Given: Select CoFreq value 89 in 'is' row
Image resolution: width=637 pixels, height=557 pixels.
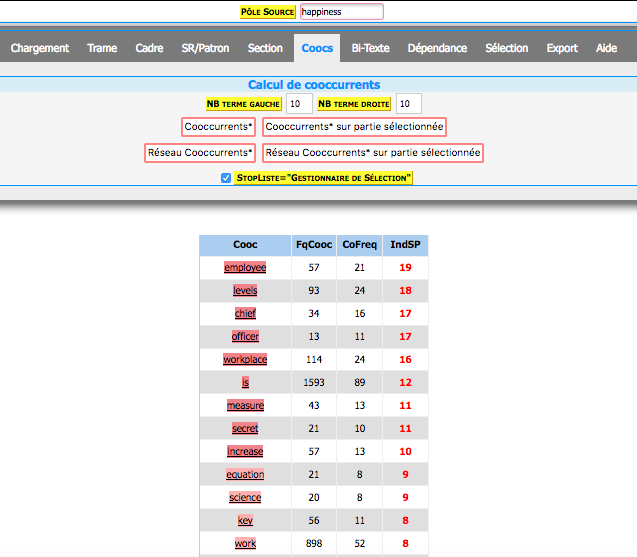Looking at the screenshot, I should point(360,382).
